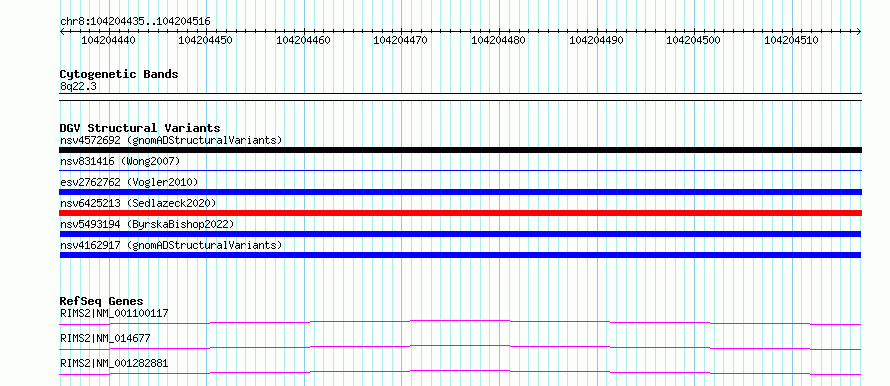Open transcript RIMS2|NM_001100117 label

pyautogui.click(x=114, y=313)
